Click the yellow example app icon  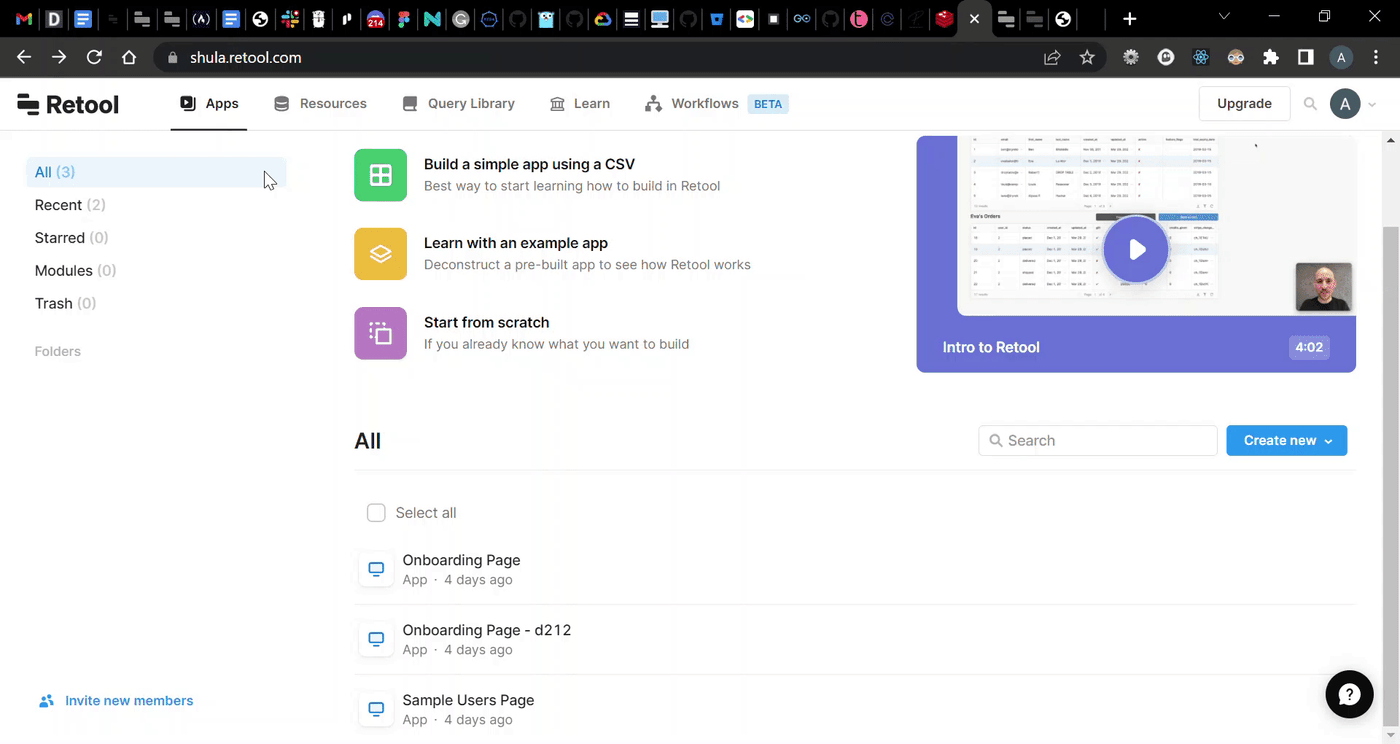click(x=380, y=254)
